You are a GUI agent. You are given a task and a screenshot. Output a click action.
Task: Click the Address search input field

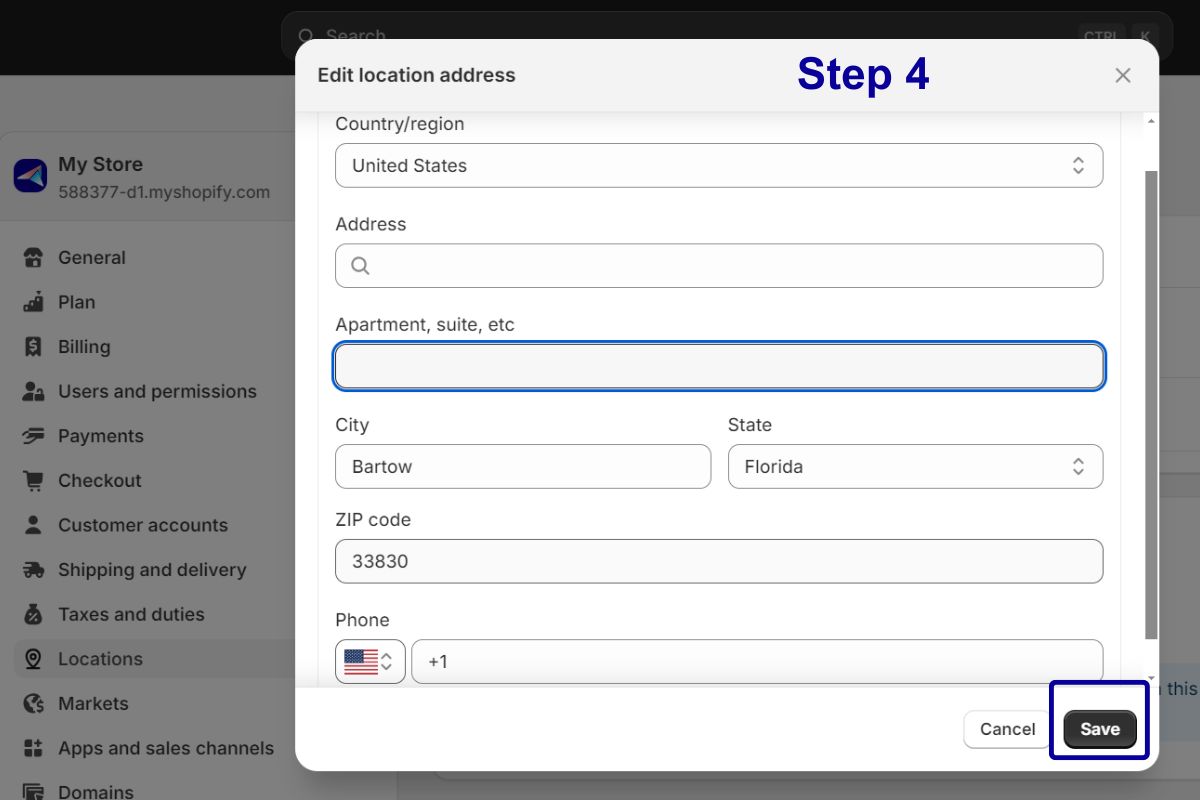pos(719,266)
